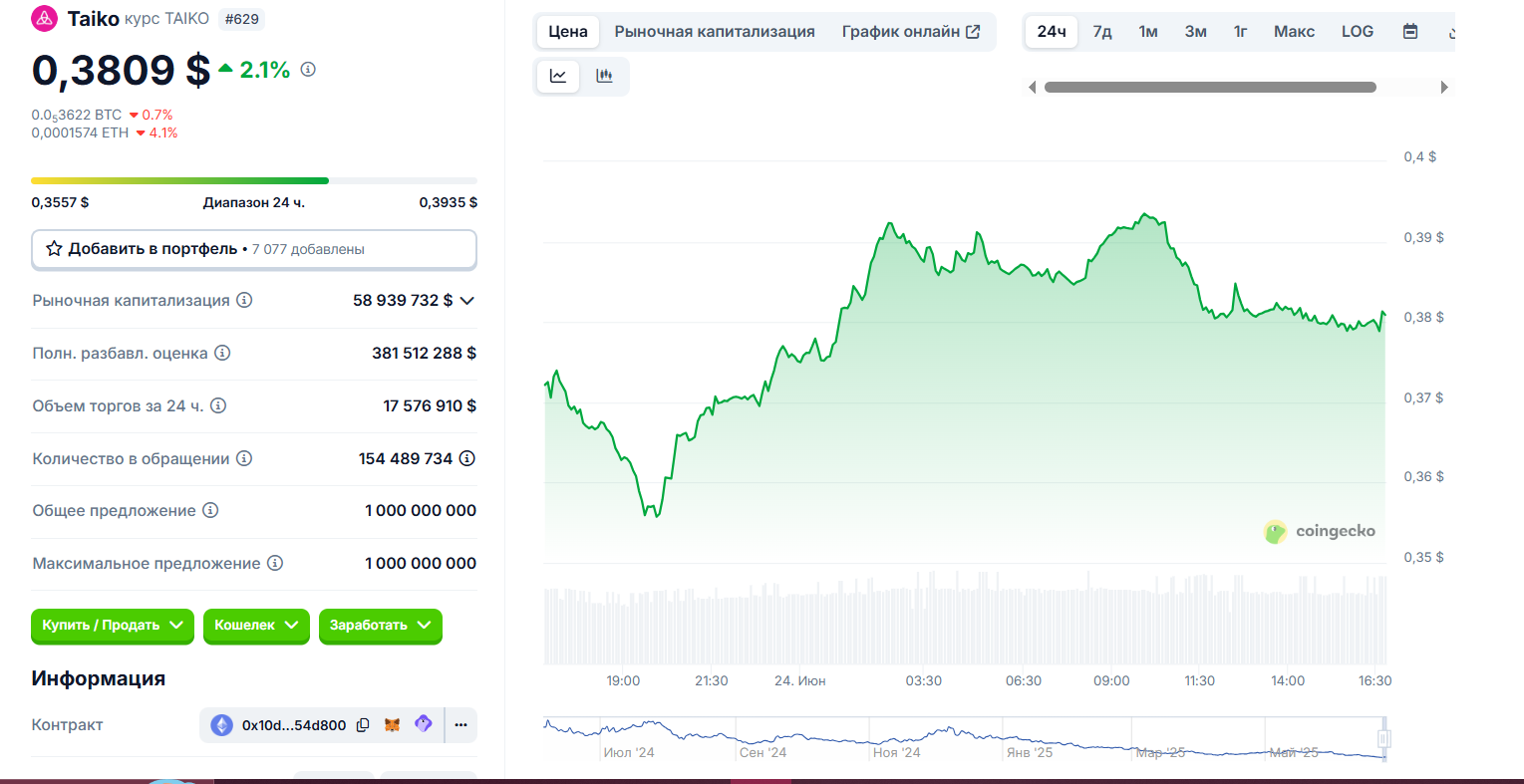The width and height of the screenshot is (1524, 784).
Task: Open the Кошелек dropdown
Action: tap(256, 625)
